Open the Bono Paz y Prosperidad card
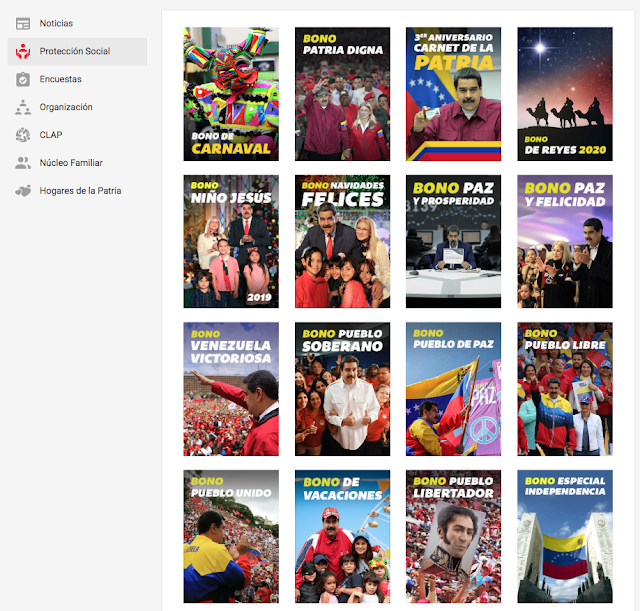This screenshot has width=640, height=611. point(453,242)
